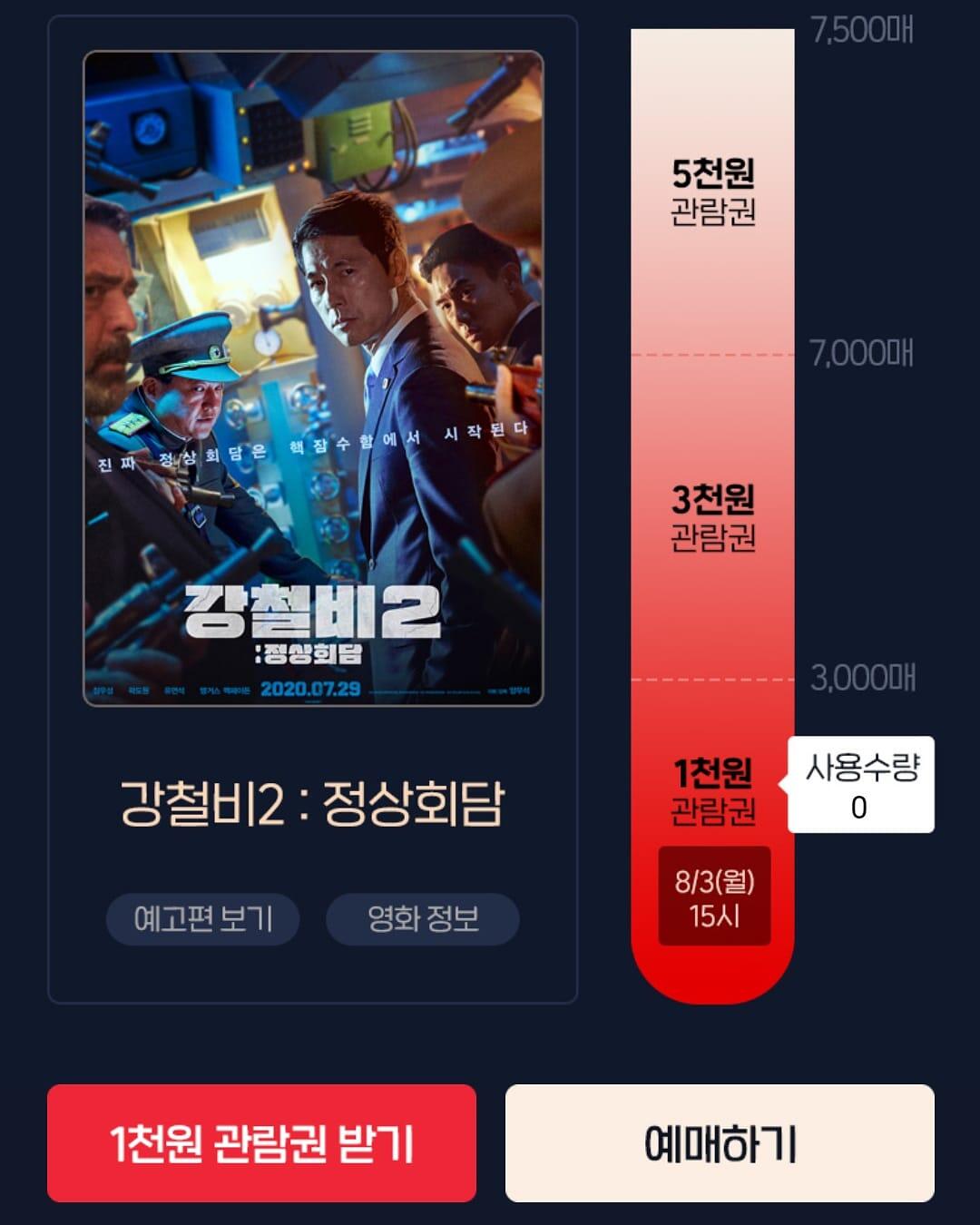
Task: Tap the red 1천원 관람권 받기 button
Action: pos(261,1143)
